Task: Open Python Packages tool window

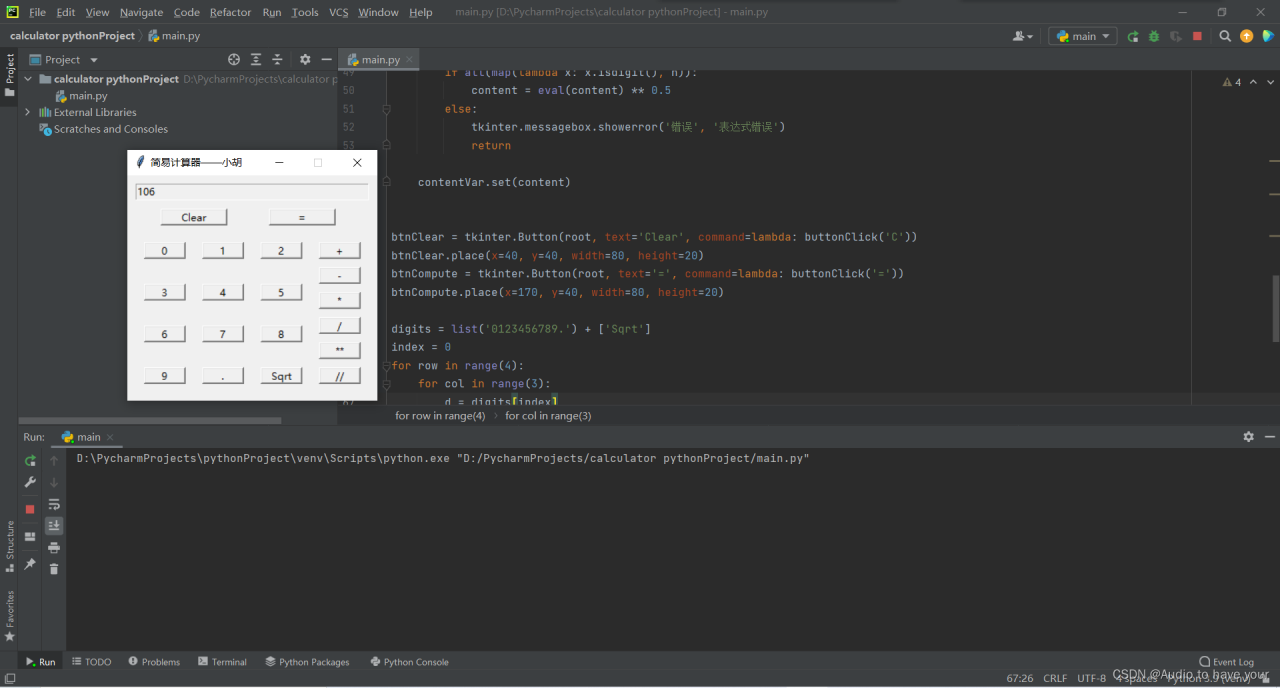Action: pos(307,662)
